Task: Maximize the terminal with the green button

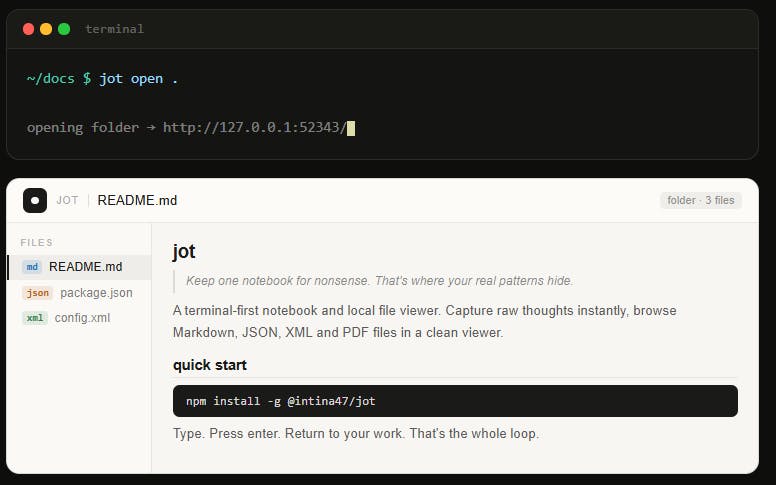Action: pyautogui.click(x=64, y=29)
